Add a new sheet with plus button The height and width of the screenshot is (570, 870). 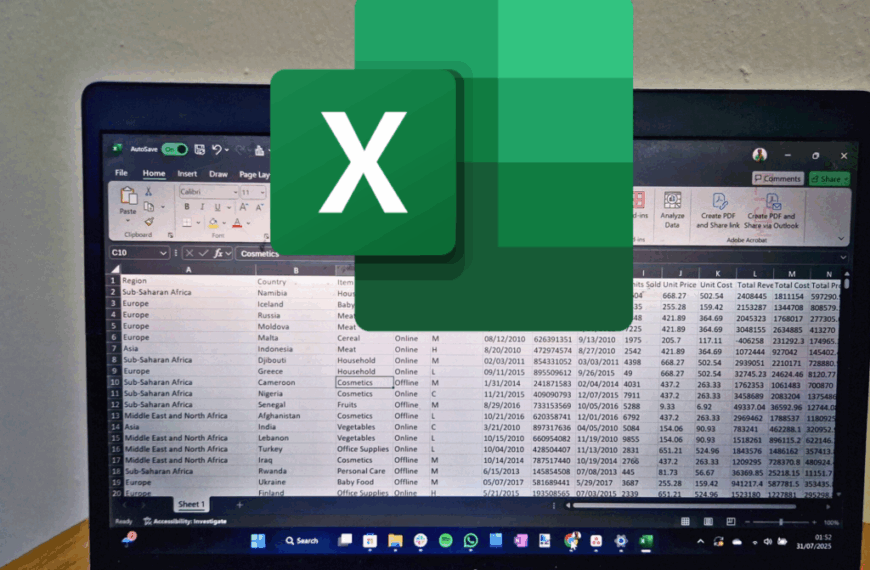pyautogui.click(x=239, y=505)
